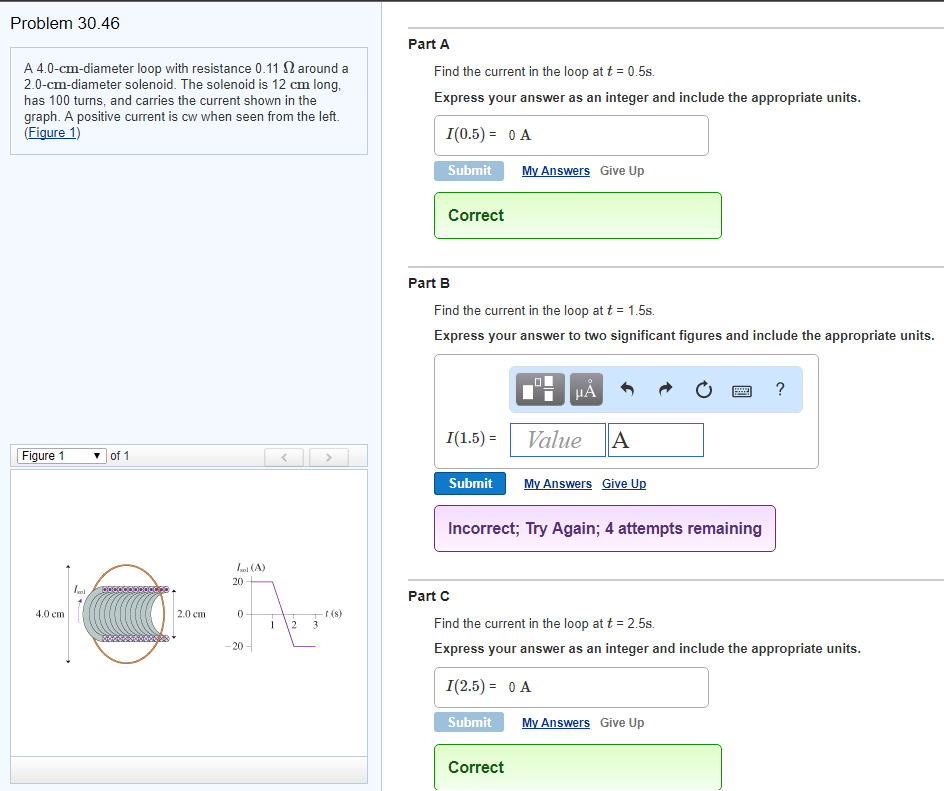Click the units field containing A
The image size is (944, 791).
click(655, 439)
